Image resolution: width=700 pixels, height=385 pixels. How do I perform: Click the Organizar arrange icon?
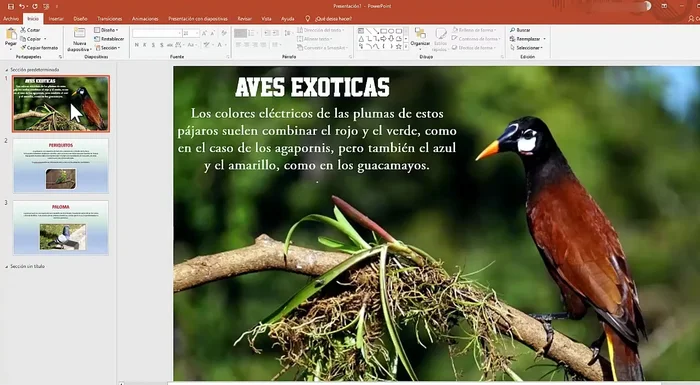point(420,33)
